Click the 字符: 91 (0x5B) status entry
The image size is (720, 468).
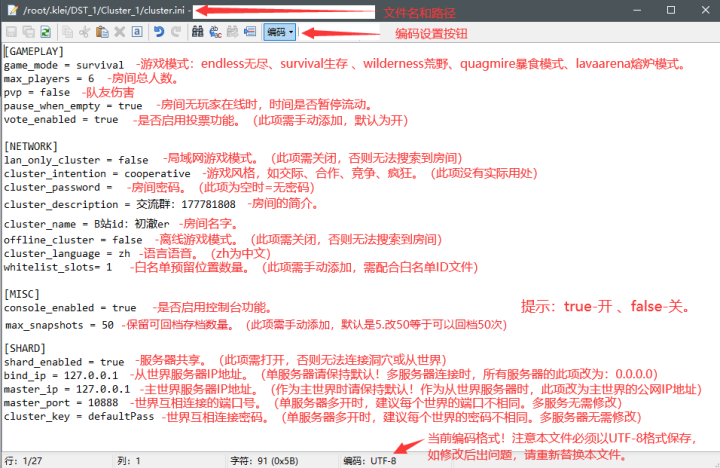tap(264, 461)
